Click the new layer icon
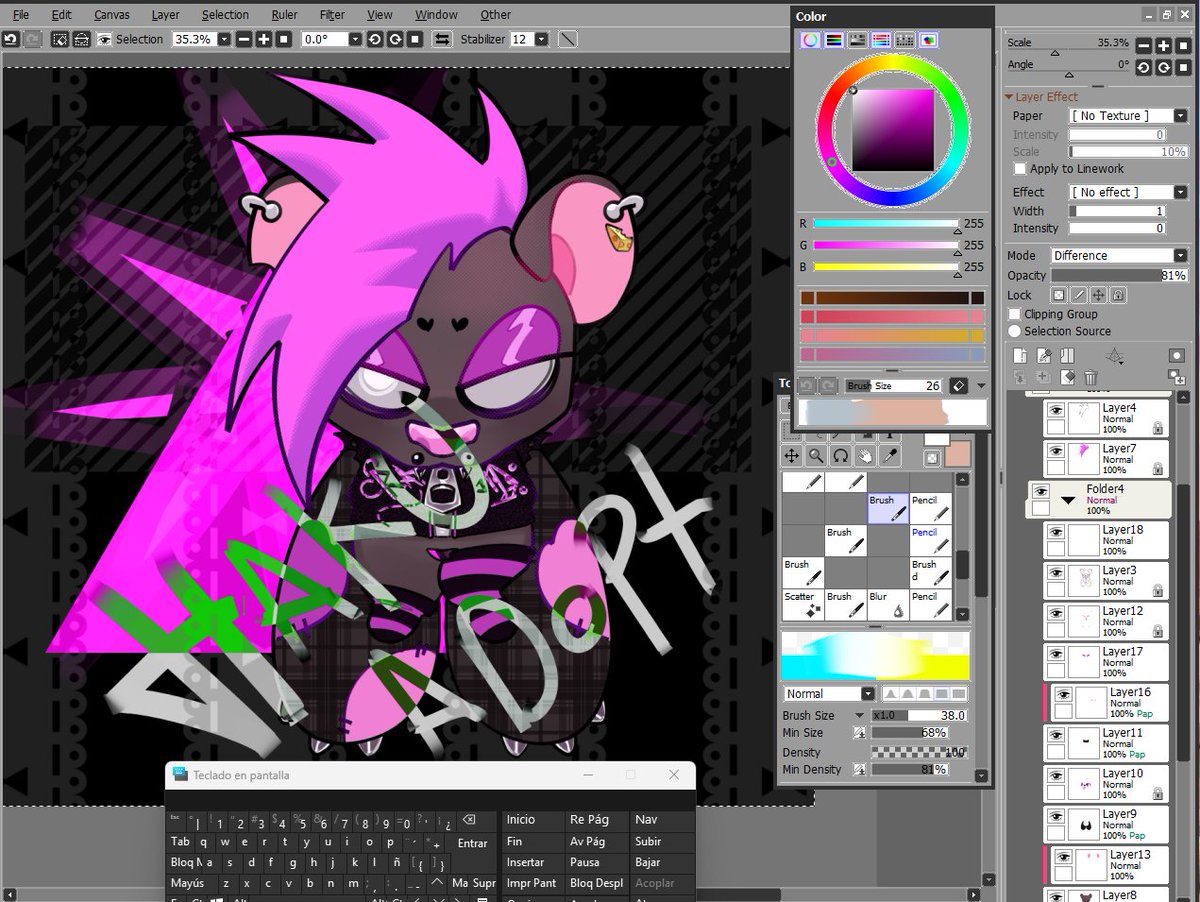1200x902 pixels. click(x=1020, y=355)
